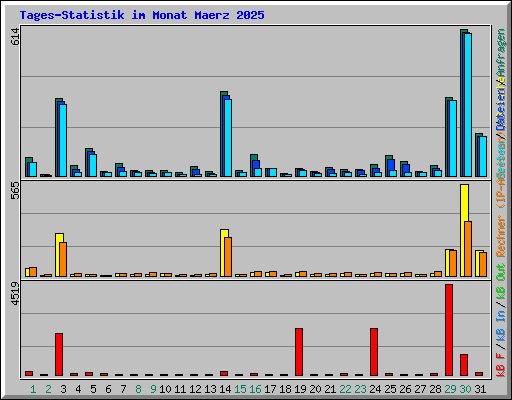This screenshot has width=512, height=400.
Task: Click day label 1 on the x-axis
Action: 33,389
